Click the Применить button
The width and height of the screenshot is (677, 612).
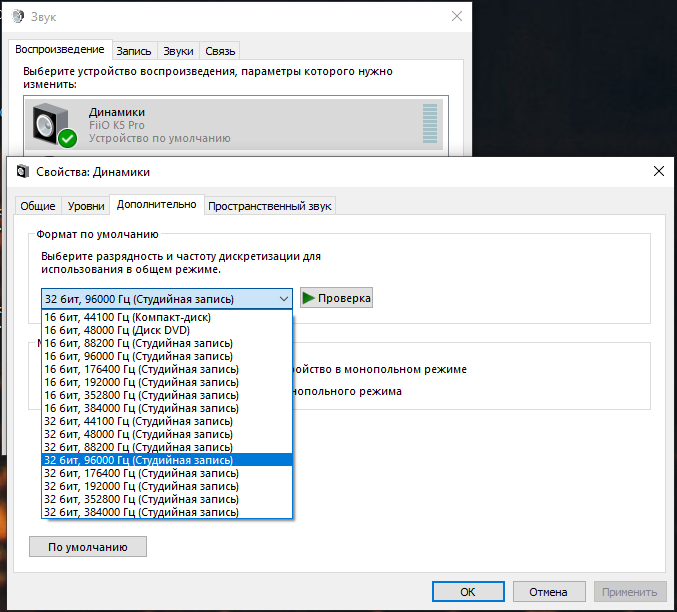(x=630, y=591)
